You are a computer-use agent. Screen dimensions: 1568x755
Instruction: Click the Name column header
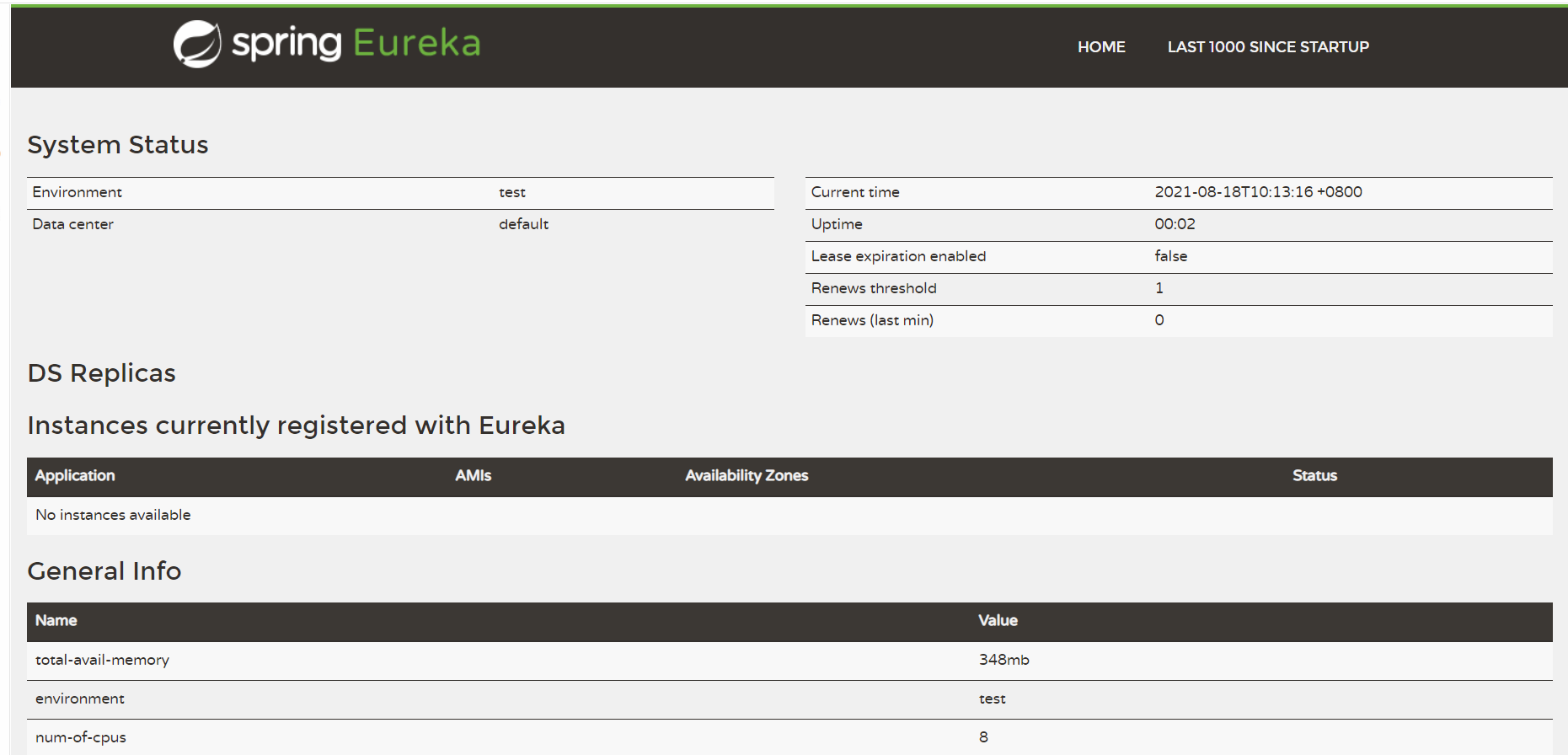(56, 620)
